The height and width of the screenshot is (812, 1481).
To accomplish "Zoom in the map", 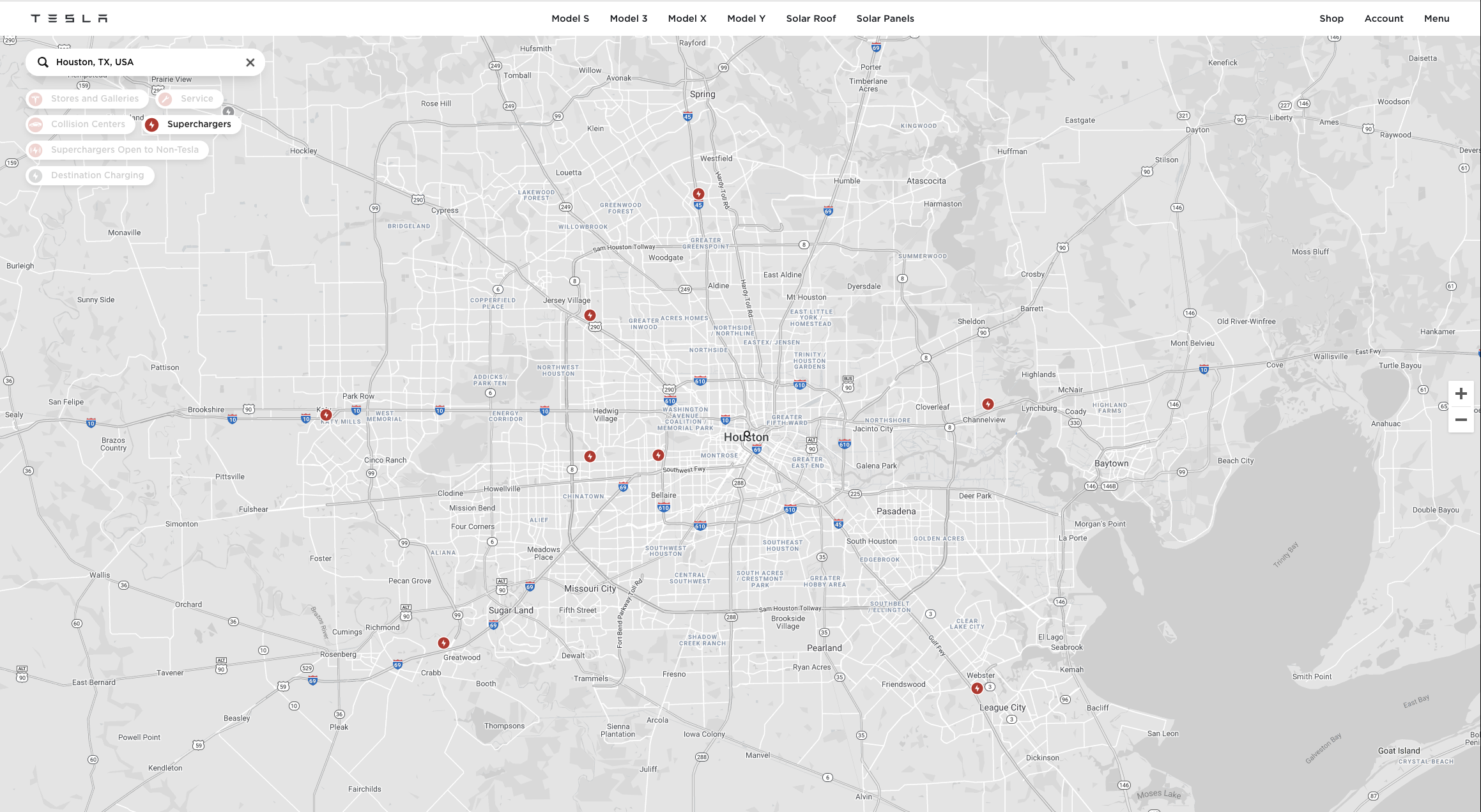I will click(x=1461, y=394).
